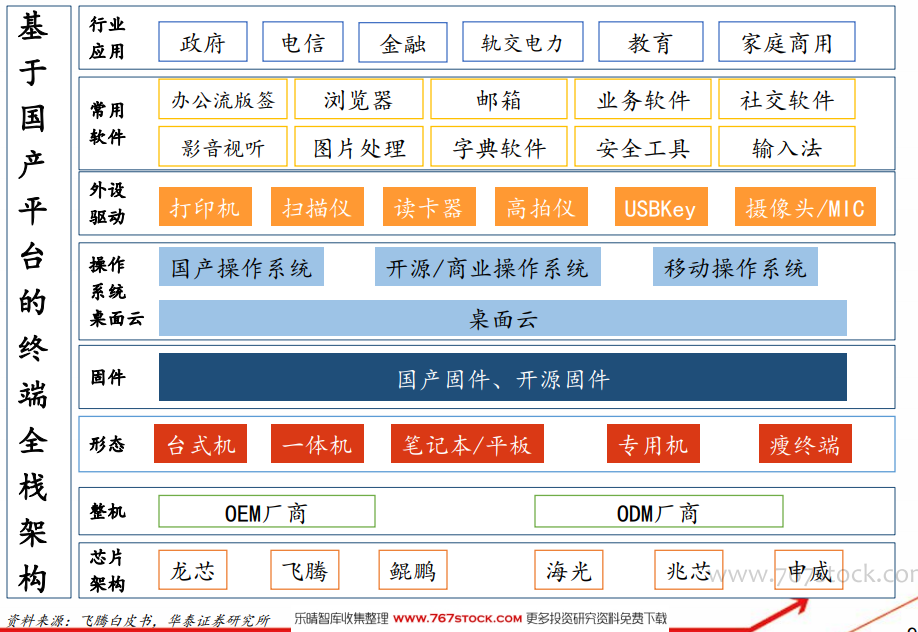
Task: Select the 轨交电力 box
Action: click(523, 42)
